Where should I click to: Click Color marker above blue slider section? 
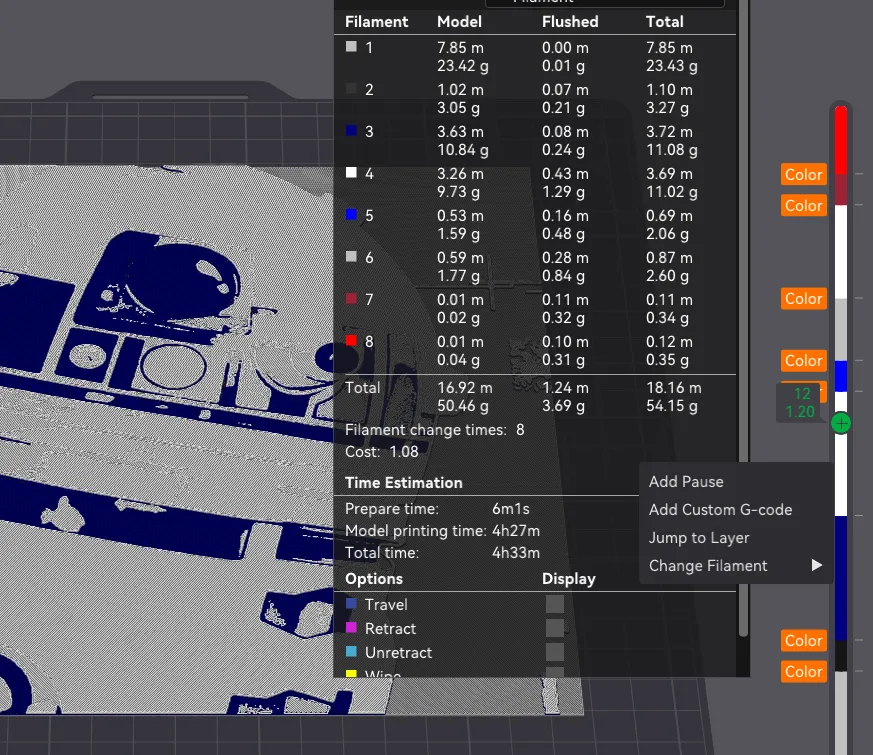(803, 360)
